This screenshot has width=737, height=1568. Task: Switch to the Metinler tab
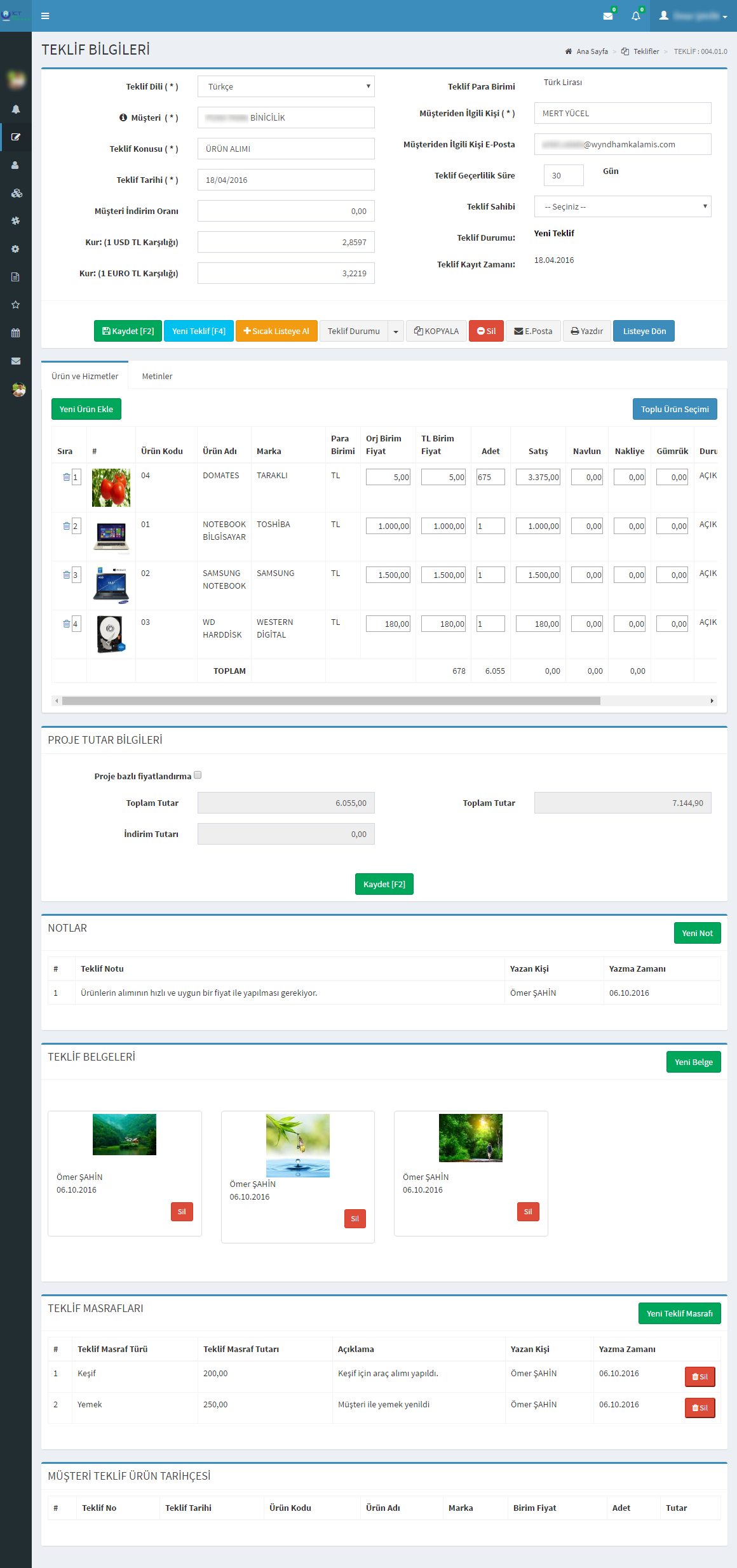(157, 376)
